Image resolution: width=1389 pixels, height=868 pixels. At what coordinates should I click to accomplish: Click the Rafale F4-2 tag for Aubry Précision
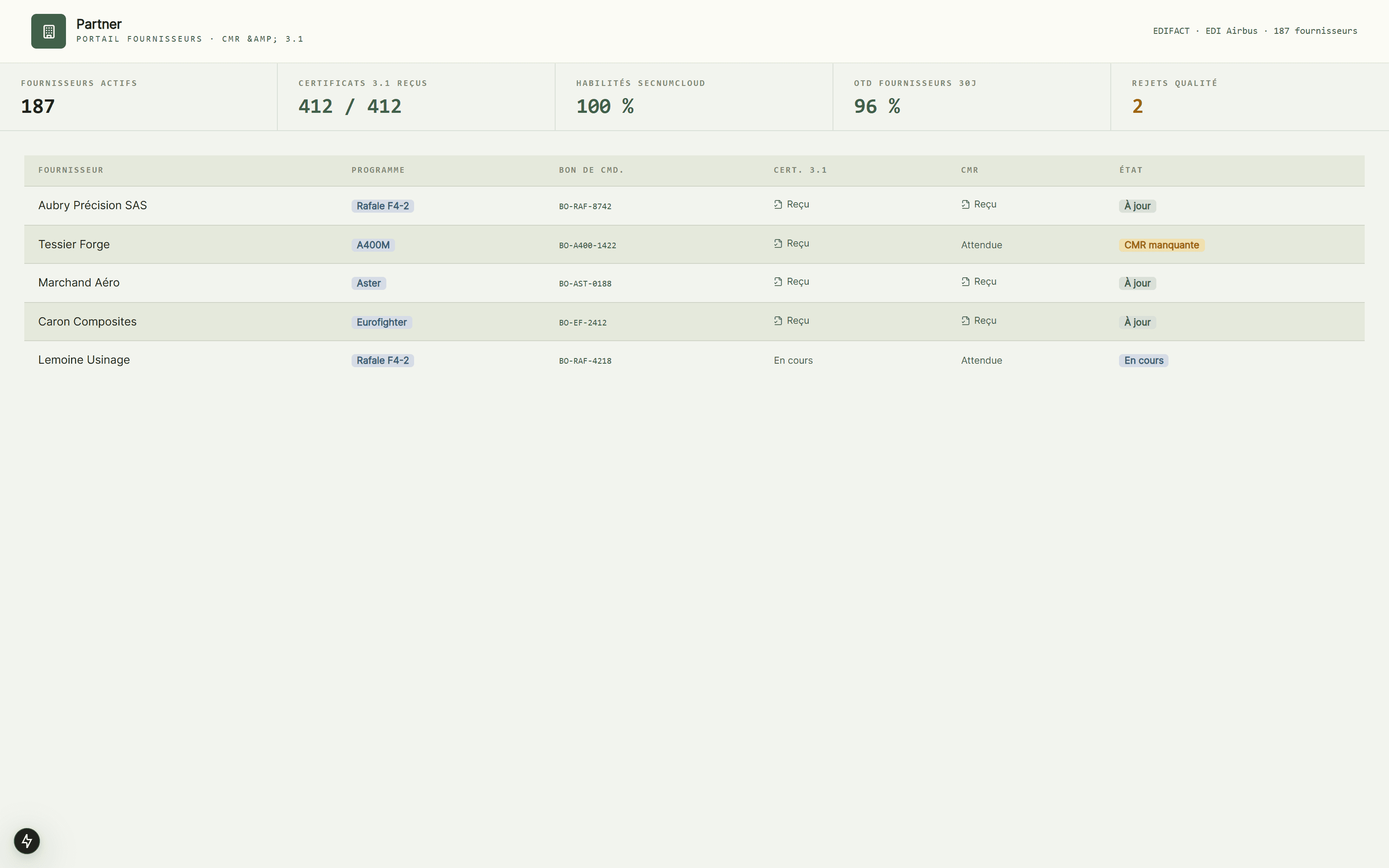coord(382,206)
